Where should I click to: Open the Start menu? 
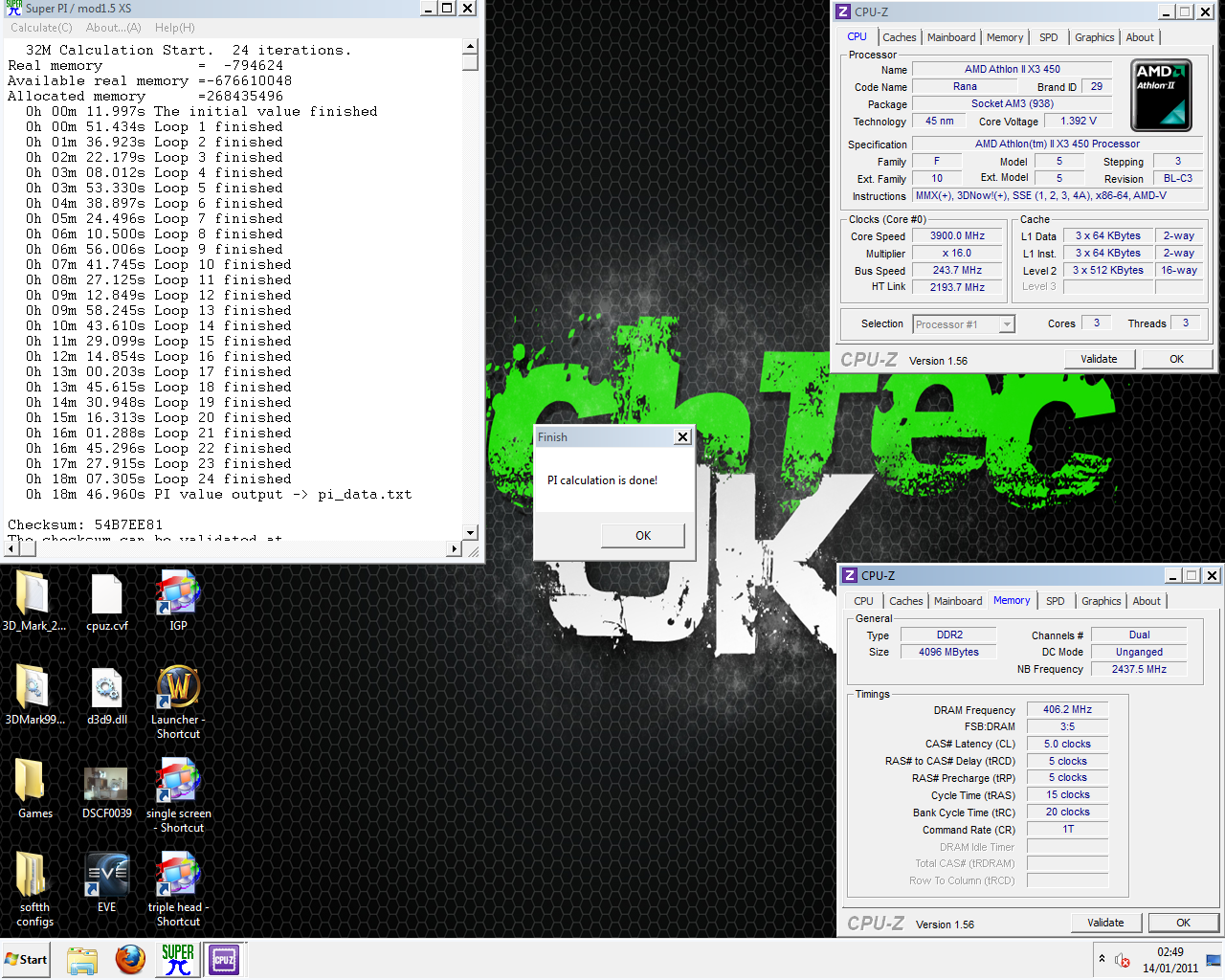coord(26,959)
